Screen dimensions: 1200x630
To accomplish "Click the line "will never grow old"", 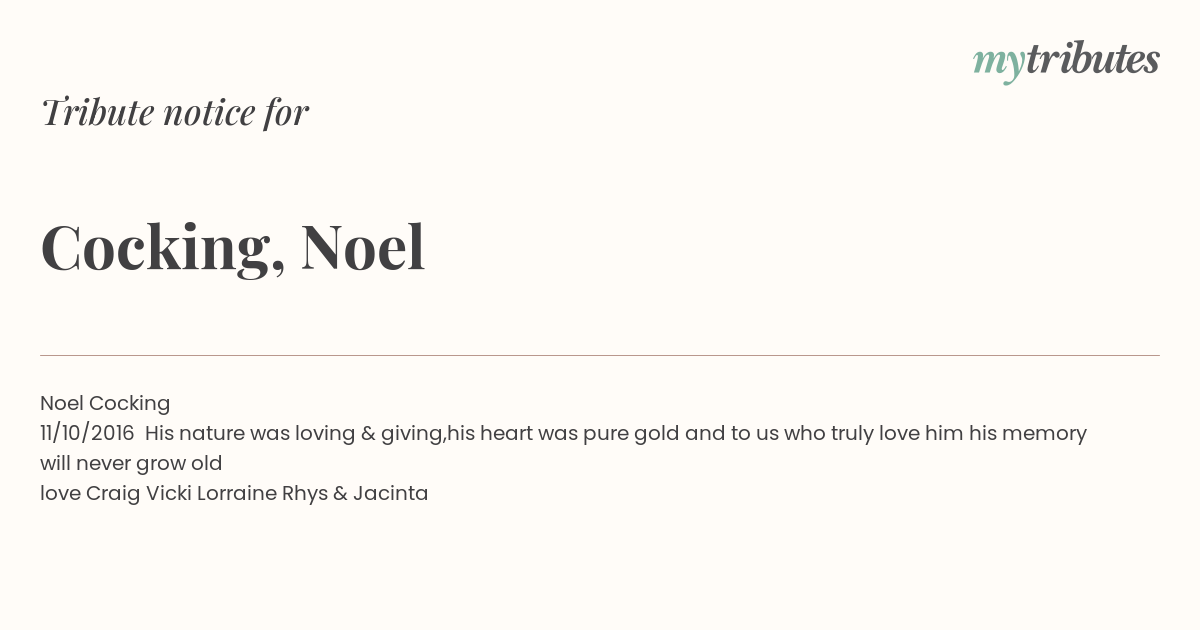I will [131, 464].
